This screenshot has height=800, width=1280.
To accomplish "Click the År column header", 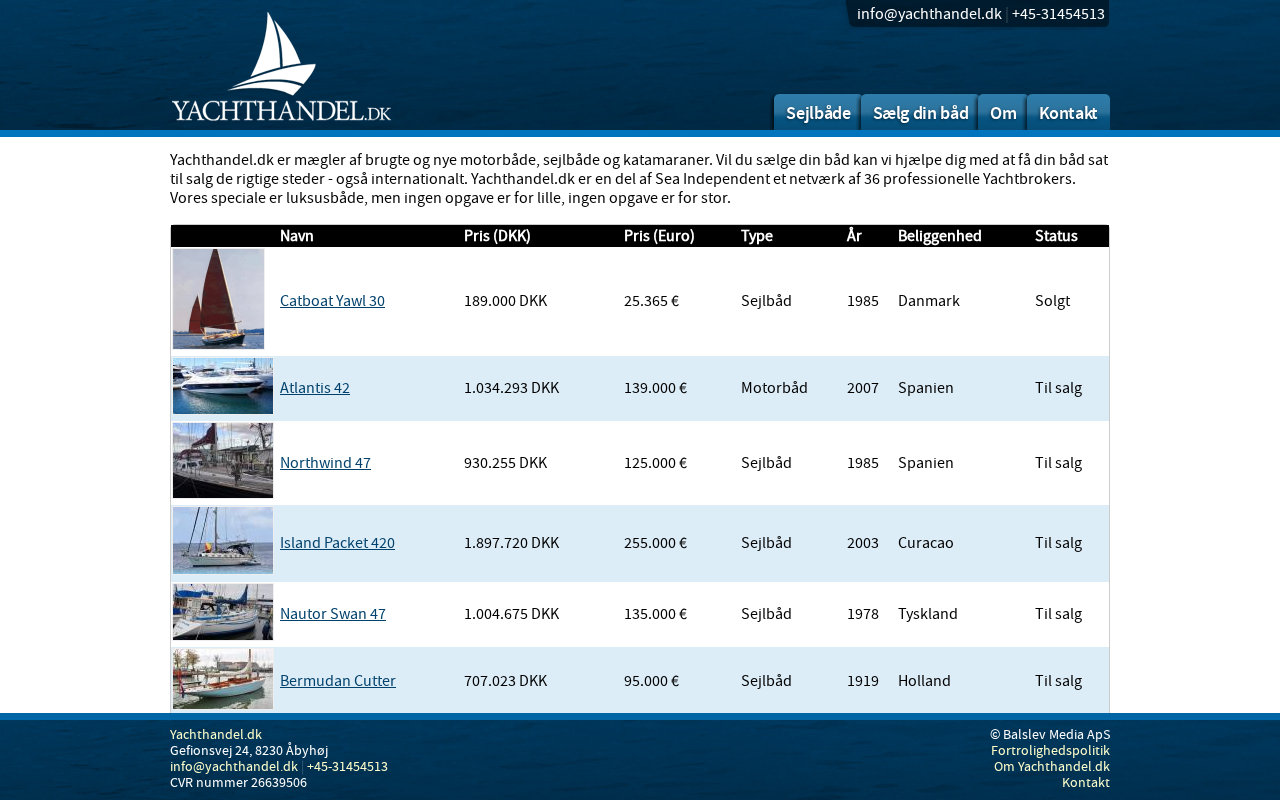I will click(x=854, y=236).
